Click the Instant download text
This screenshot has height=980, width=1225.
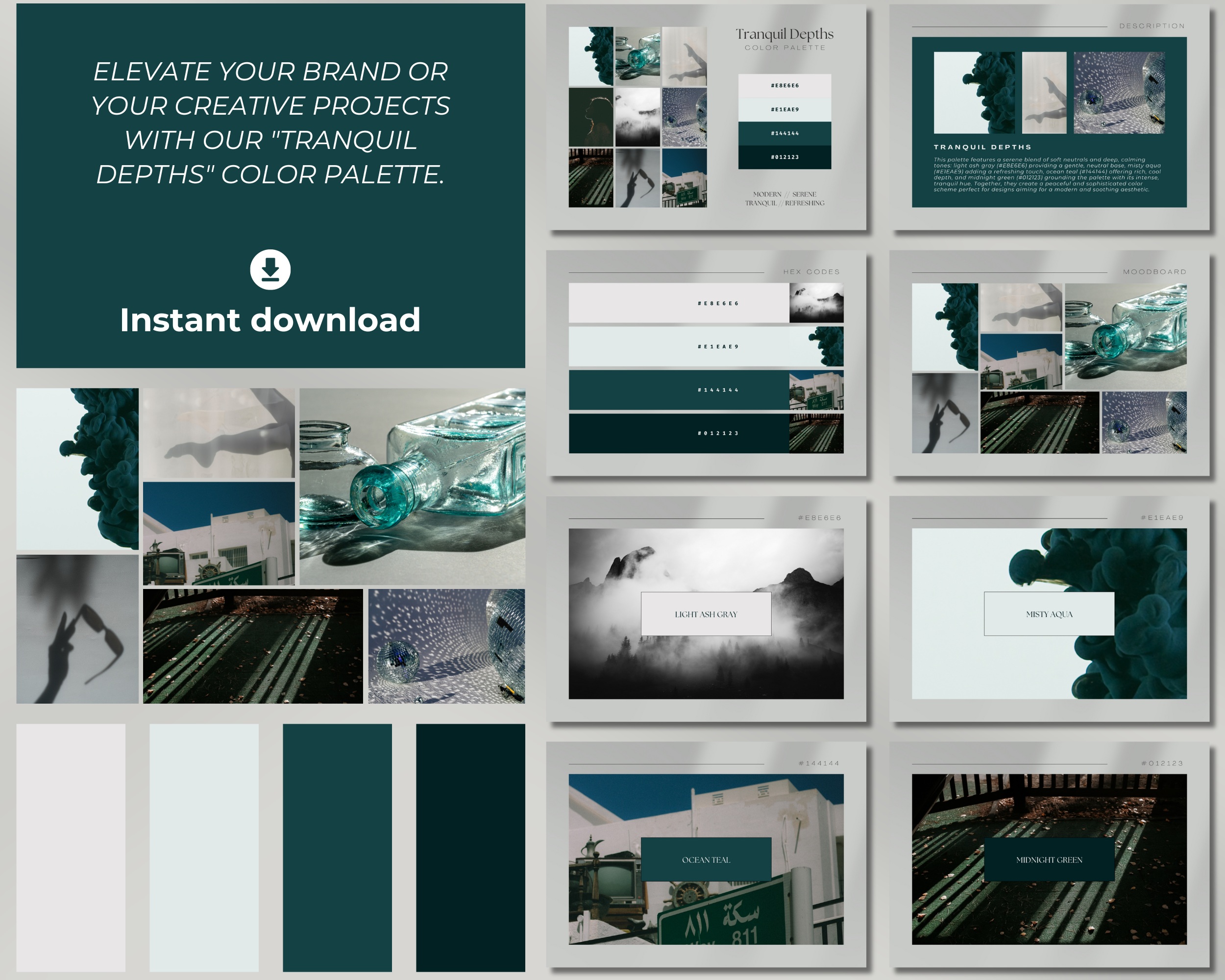[x=270, y=320]
